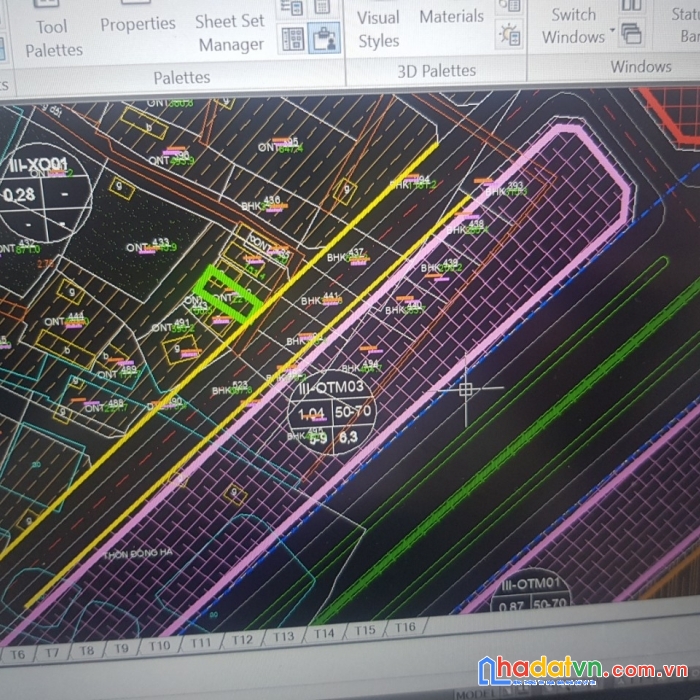Viewport: 700px width, 700px height.
Task: Select the ONT 444 parcel label
Action: click(66, 320)
